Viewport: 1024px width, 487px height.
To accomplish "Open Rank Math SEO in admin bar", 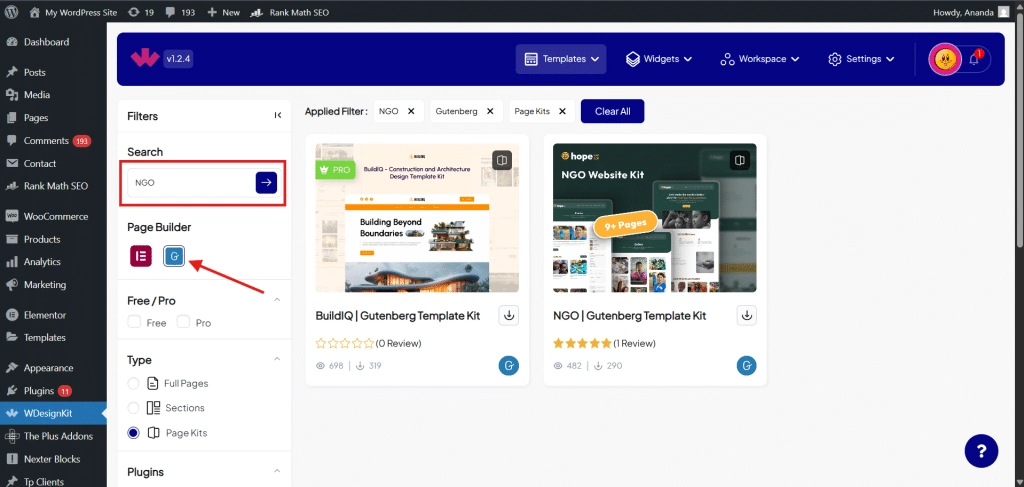I will [x=289, y=12].
